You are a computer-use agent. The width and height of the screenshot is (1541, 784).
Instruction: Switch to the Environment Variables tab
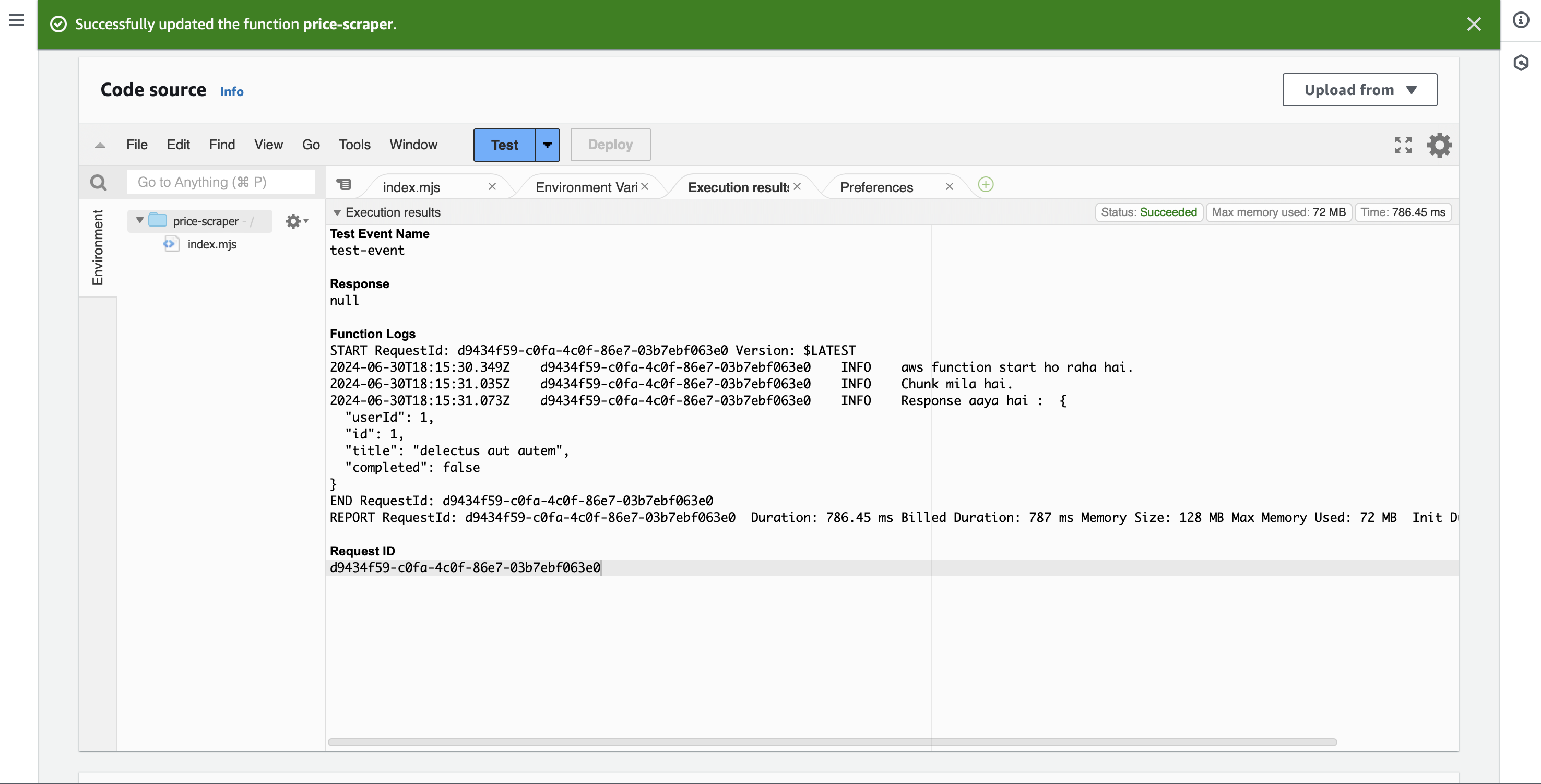point(586,187)
